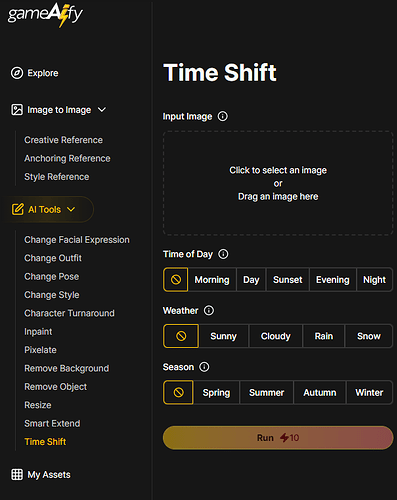The image size is (397, 500).
Task: Open Explore via compass icon
Action: (x=17, y=73)
